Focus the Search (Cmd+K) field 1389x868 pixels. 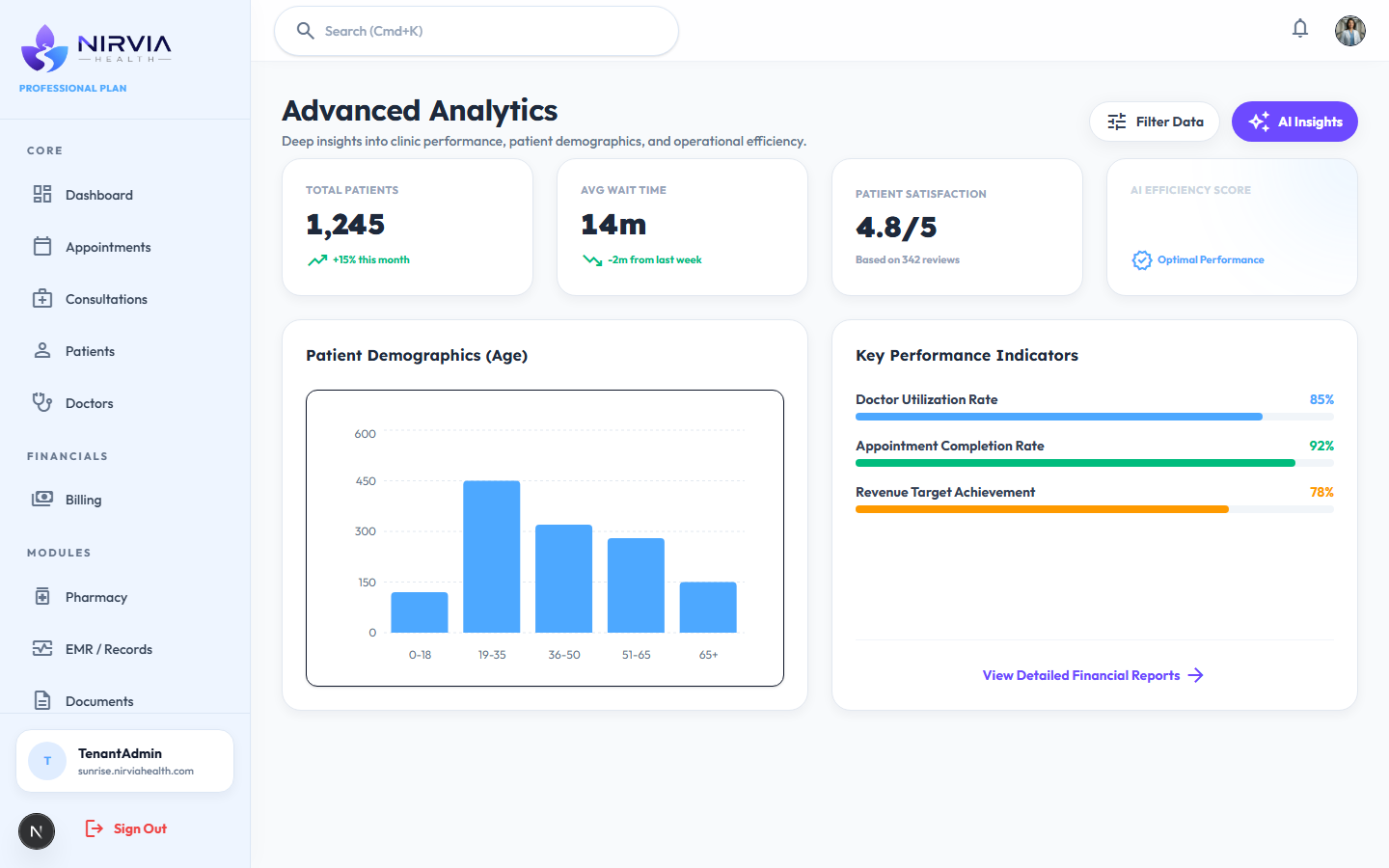point(477,31)
